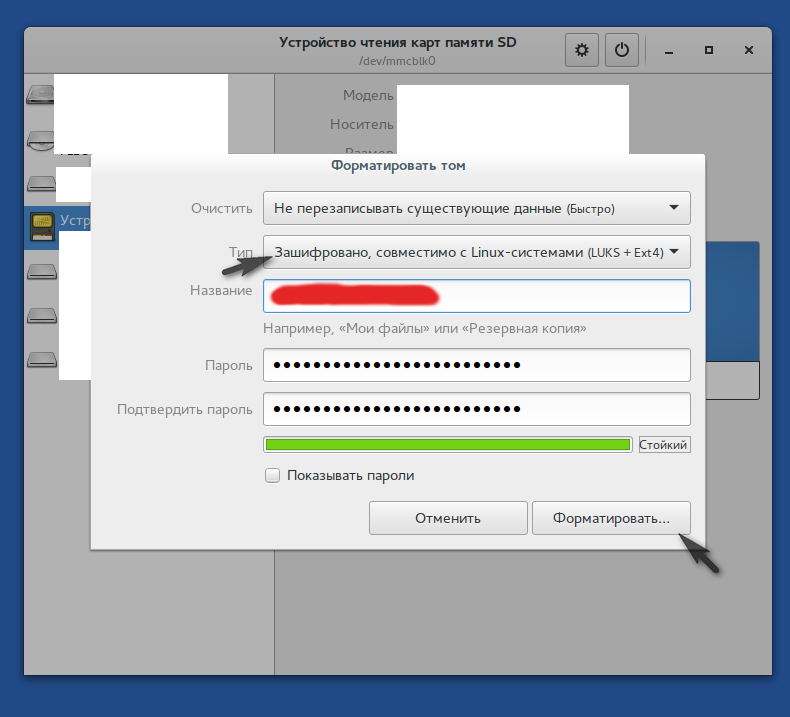Image resolution: width=790 pixels, height=717 pixels.
Task: Click the Стойкий strength label
Action: [x=664, y=444]
